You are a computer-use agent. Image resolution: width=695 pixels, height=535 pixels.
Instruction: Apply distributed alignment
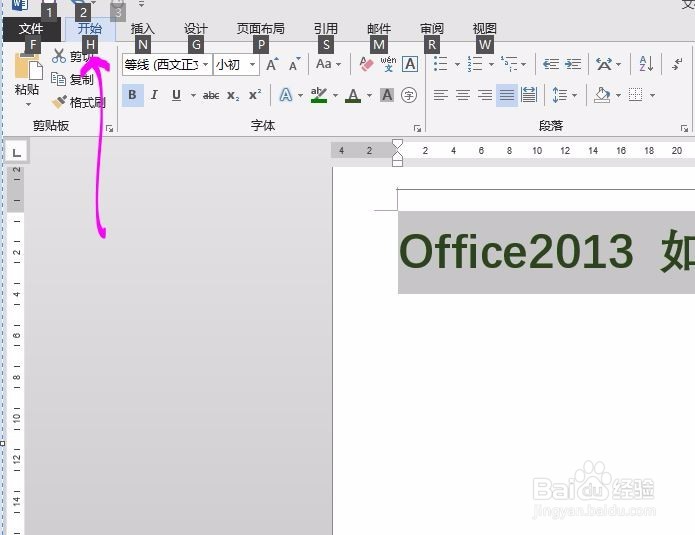pos(529,95)
